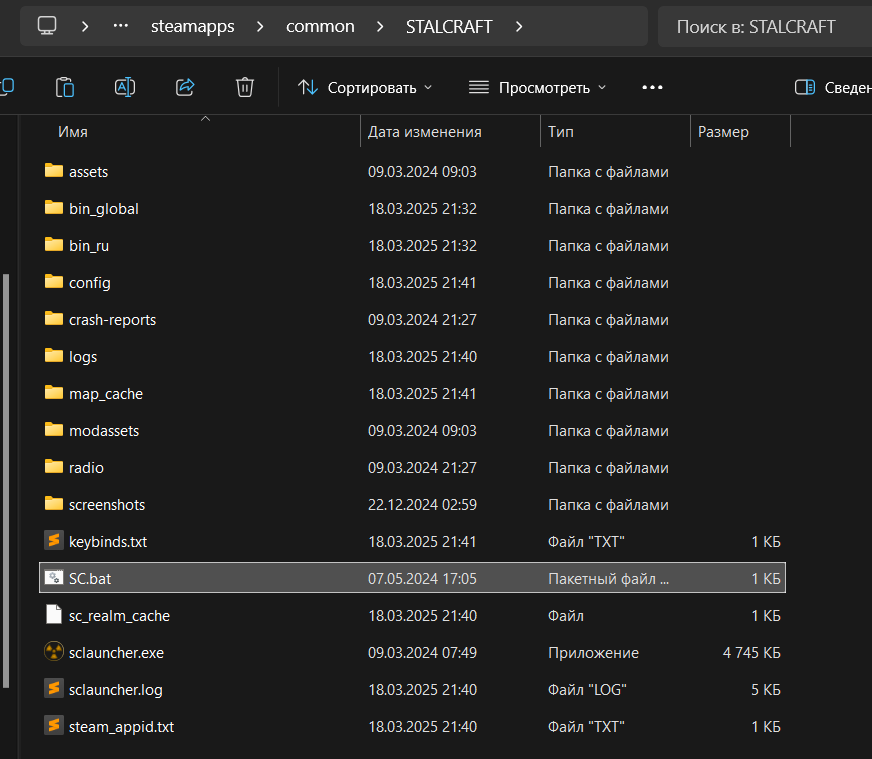Toggle the Сведения details pane
Viewport: 872px width, 759px height.
point(833,87)
